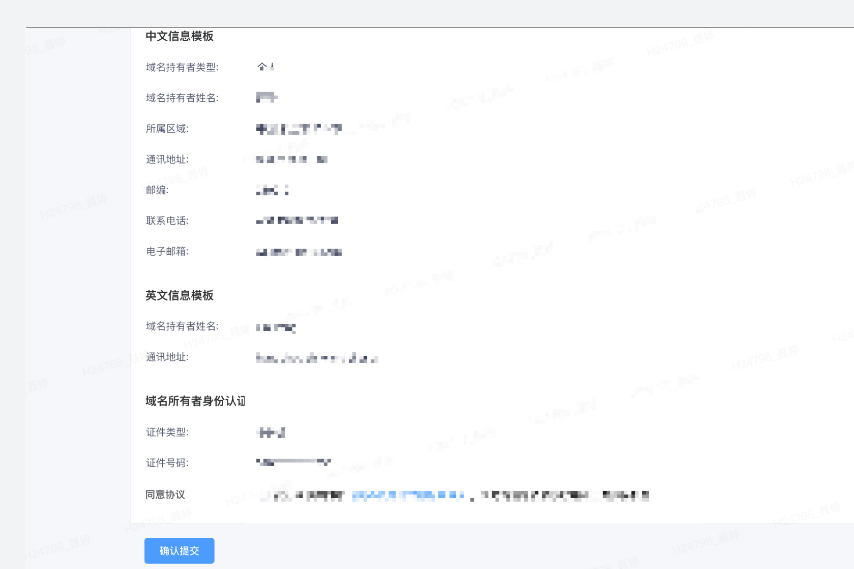Image resolution: width=854 pixels, height=569 pixels.
Task: Click the 确认提交 submit button
Action: point(179,550)
